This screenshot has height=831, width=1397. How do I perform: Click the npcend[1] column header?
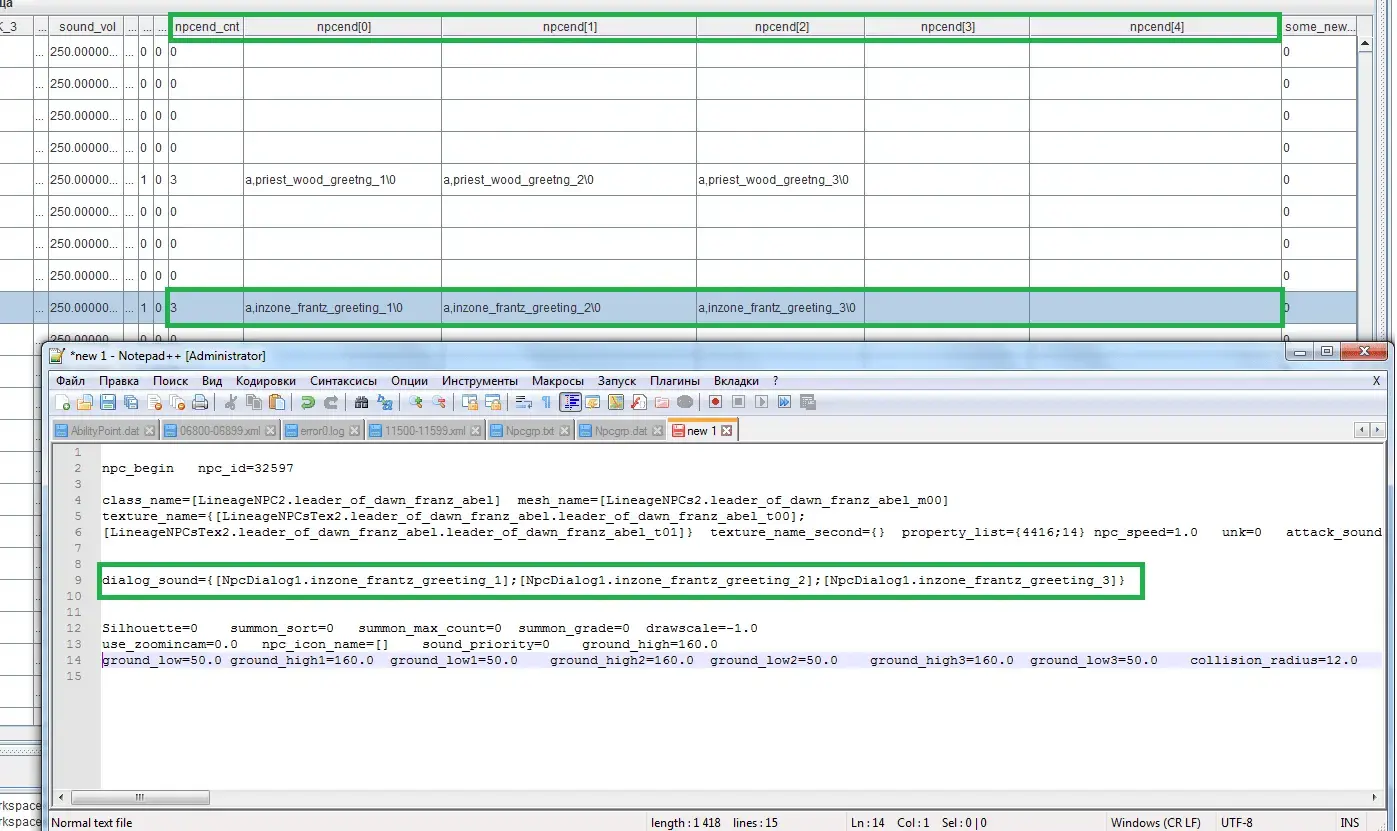coord(569,27)
